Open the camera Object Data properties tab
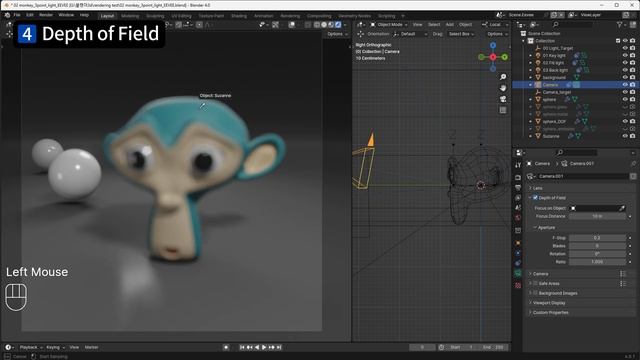 518,273
